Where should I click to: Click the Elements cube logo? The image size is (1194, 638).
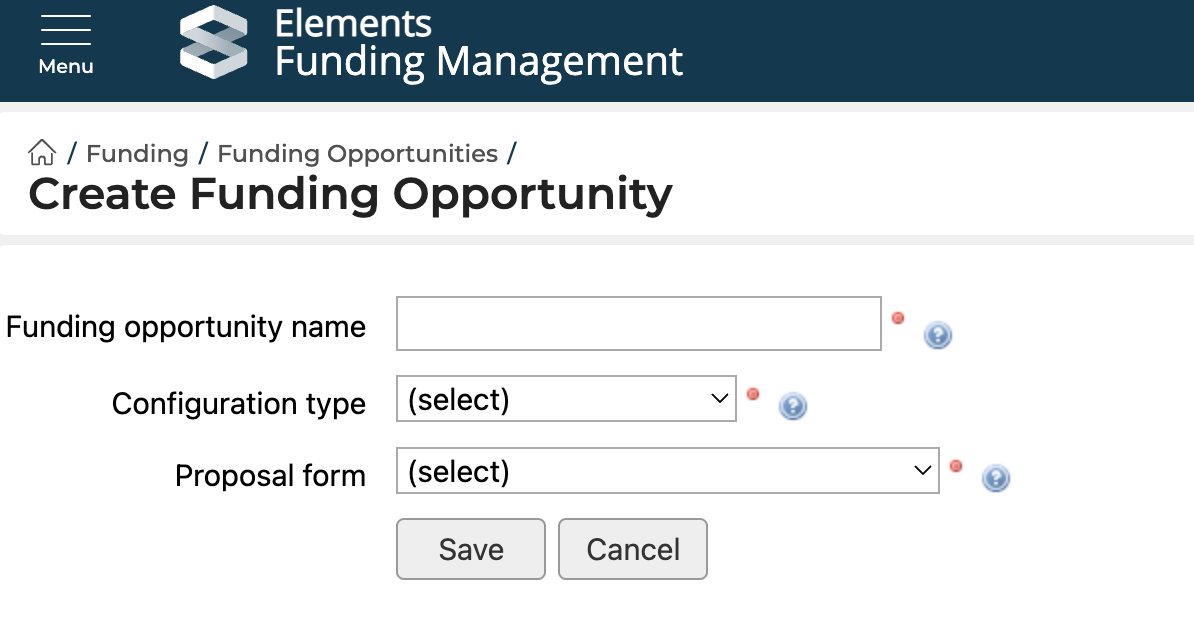point(213,42)
